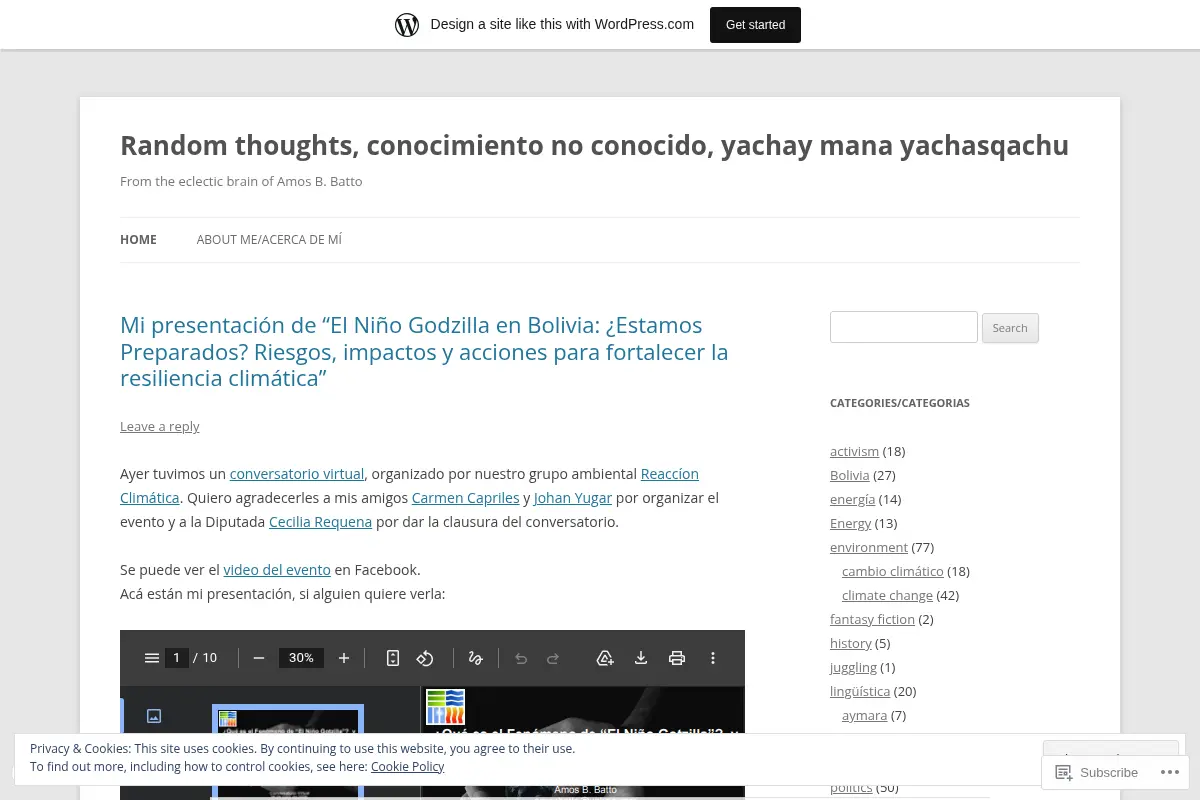Toggle the PDF viewer sidebar menu icon
The width and height of the screenshot is (1200, 800).
(152, 658)
